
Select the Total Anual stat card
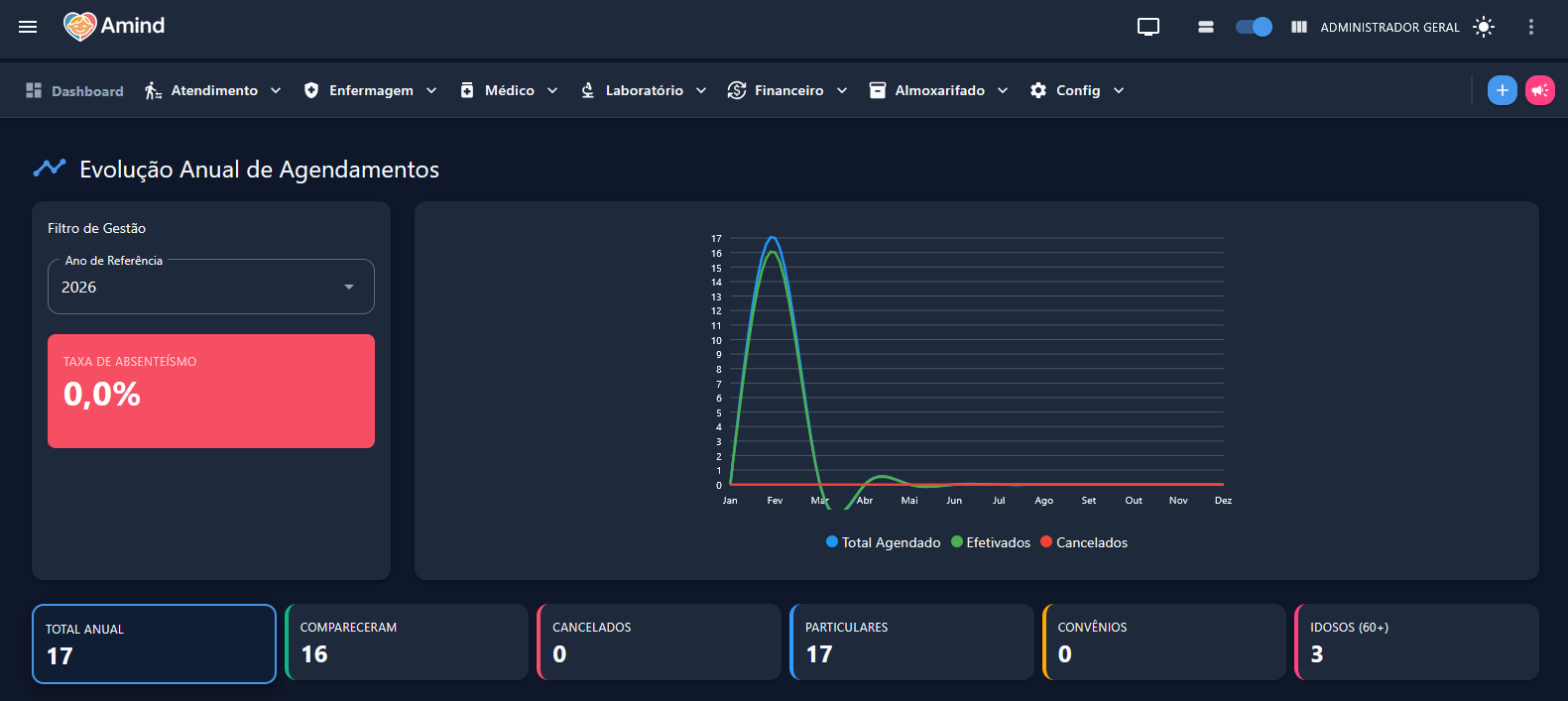(x=154, y=643)
